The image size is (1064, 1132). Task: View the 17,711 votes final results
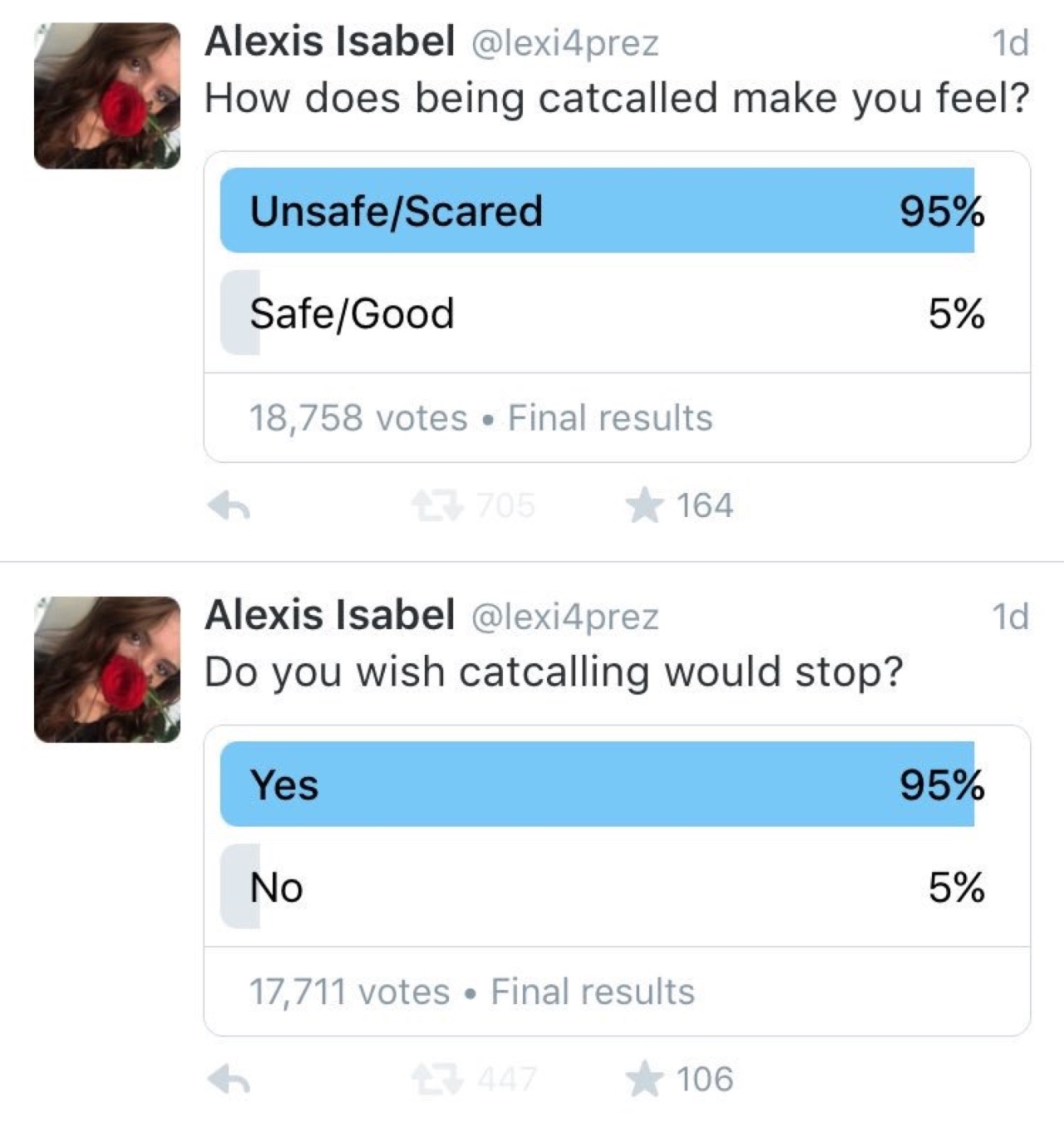471,992
